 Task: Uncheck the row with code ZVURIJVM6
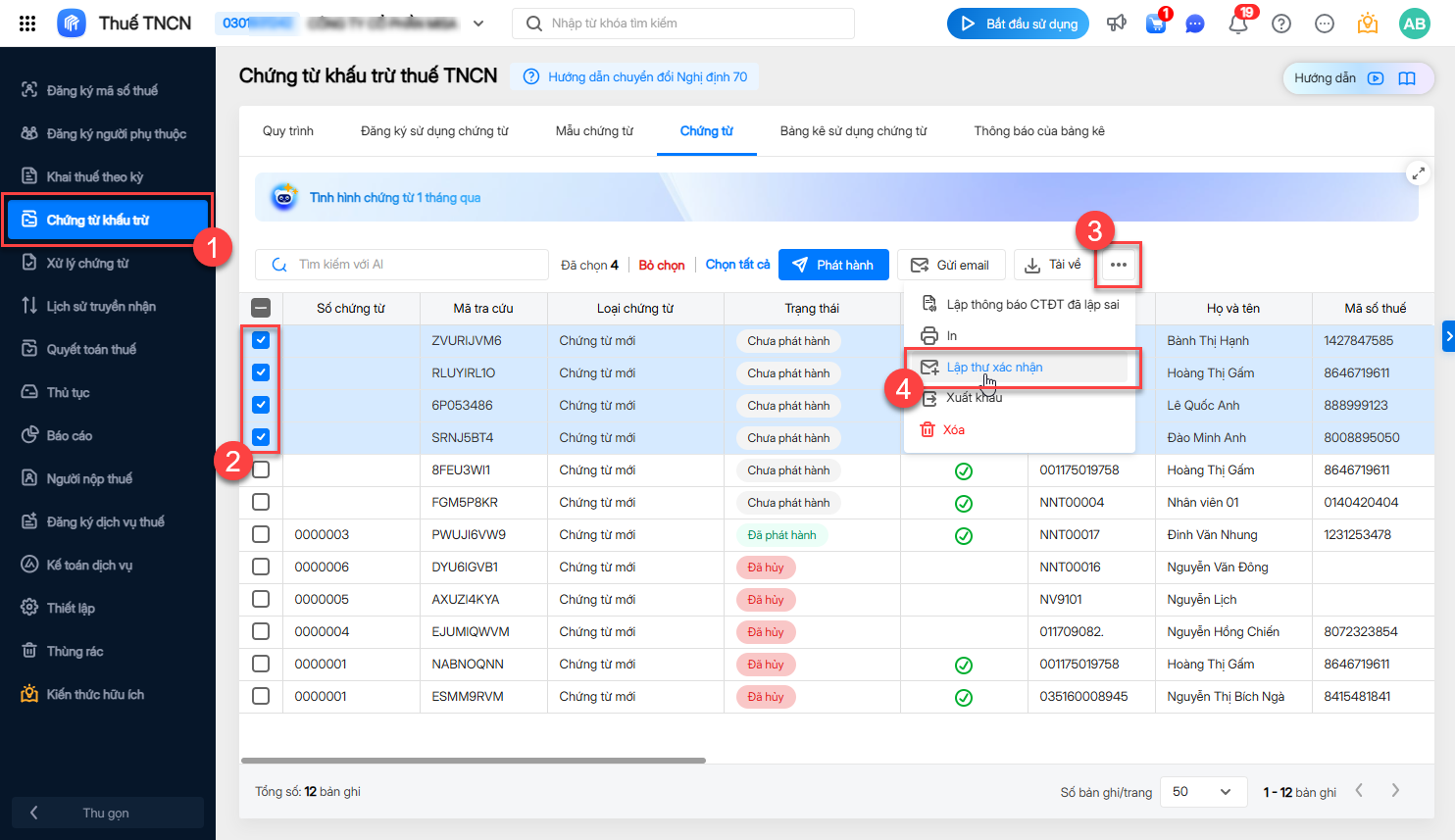click(261, 340)
